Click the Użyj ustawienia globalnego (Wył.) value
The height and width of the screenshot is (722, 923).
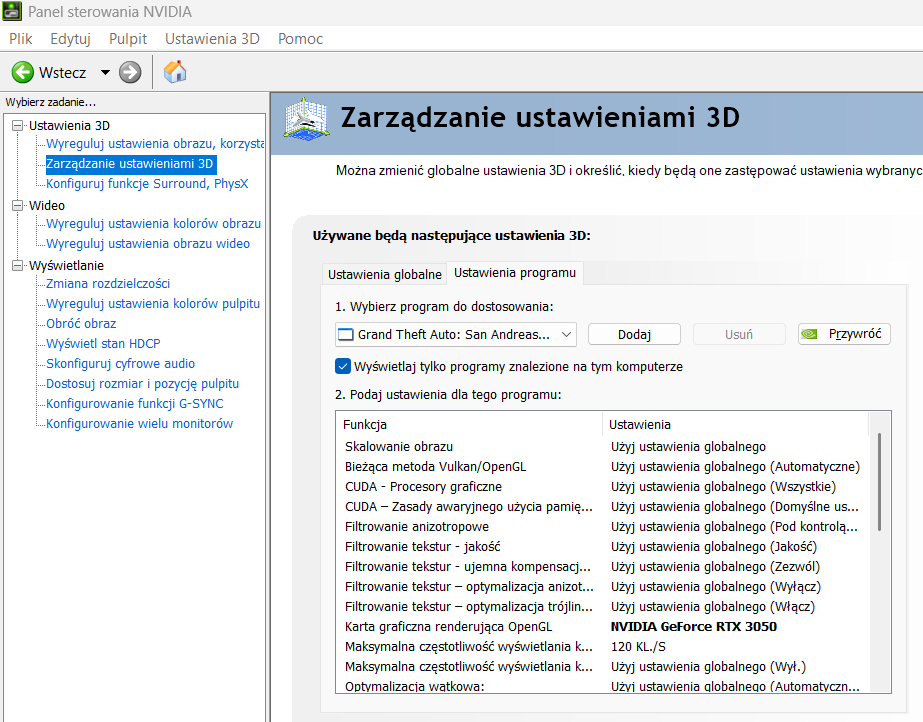[708, 667]
